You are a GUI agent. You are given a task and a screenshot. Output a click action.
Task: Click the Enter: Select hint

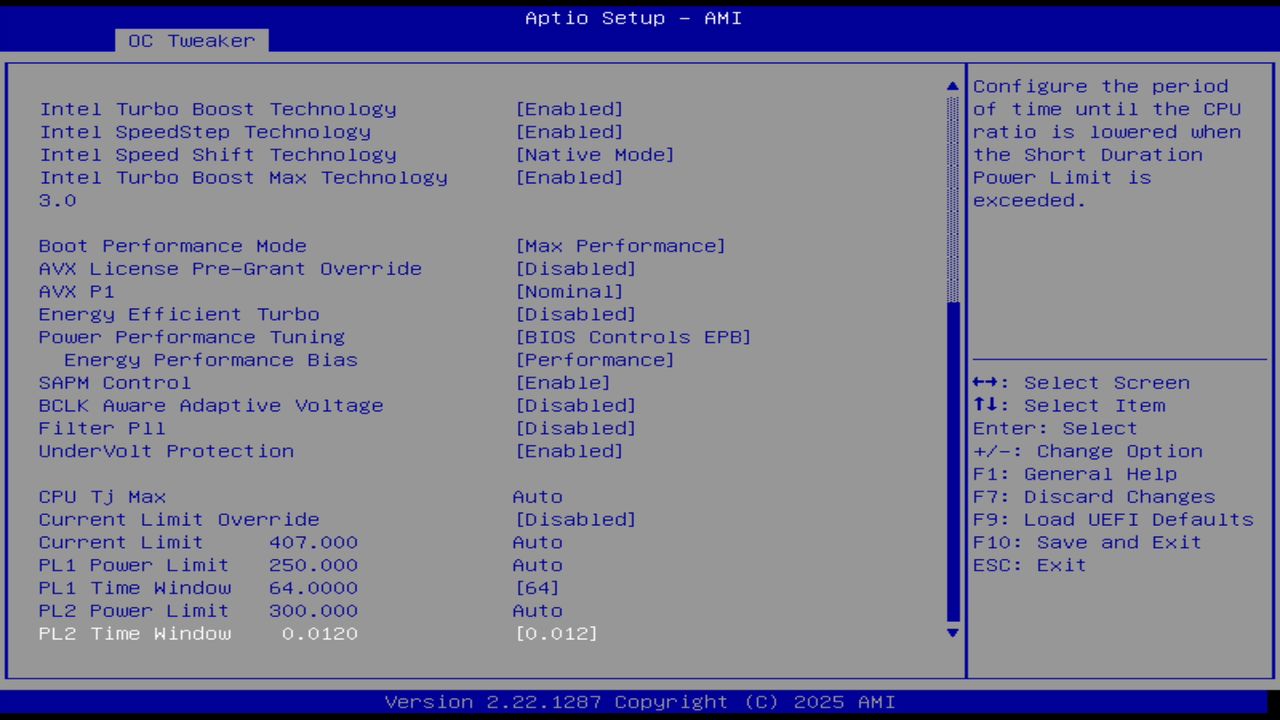(x=1056, y=429)
